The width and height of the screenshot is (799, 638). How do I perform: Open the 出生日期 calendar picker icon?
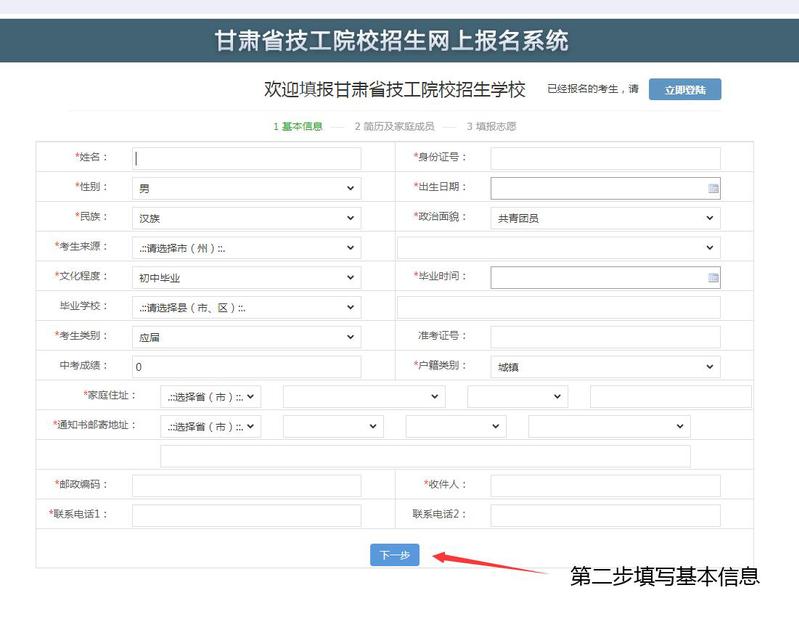click(713, 189)
